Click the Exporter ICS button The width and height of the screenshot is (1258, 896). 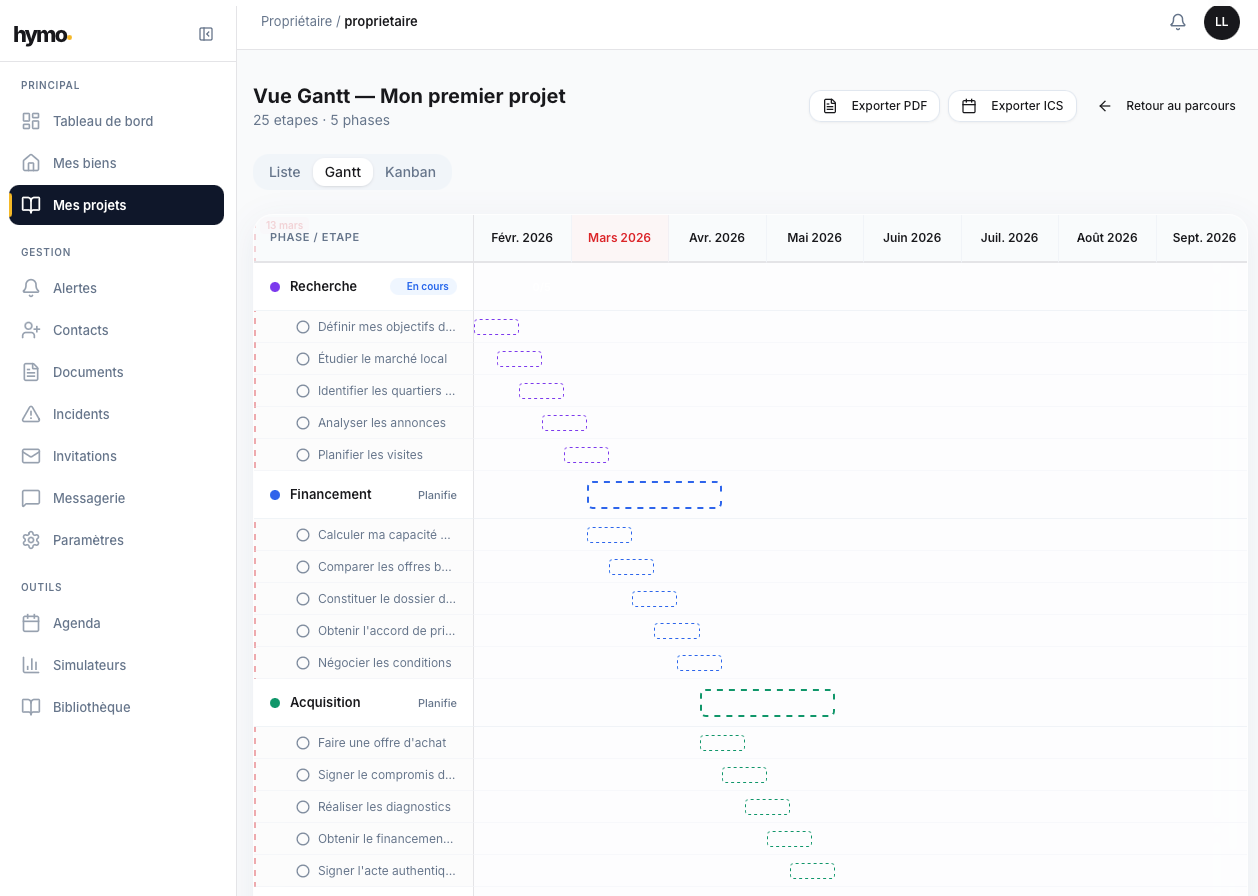click(x=1011, y=105)
